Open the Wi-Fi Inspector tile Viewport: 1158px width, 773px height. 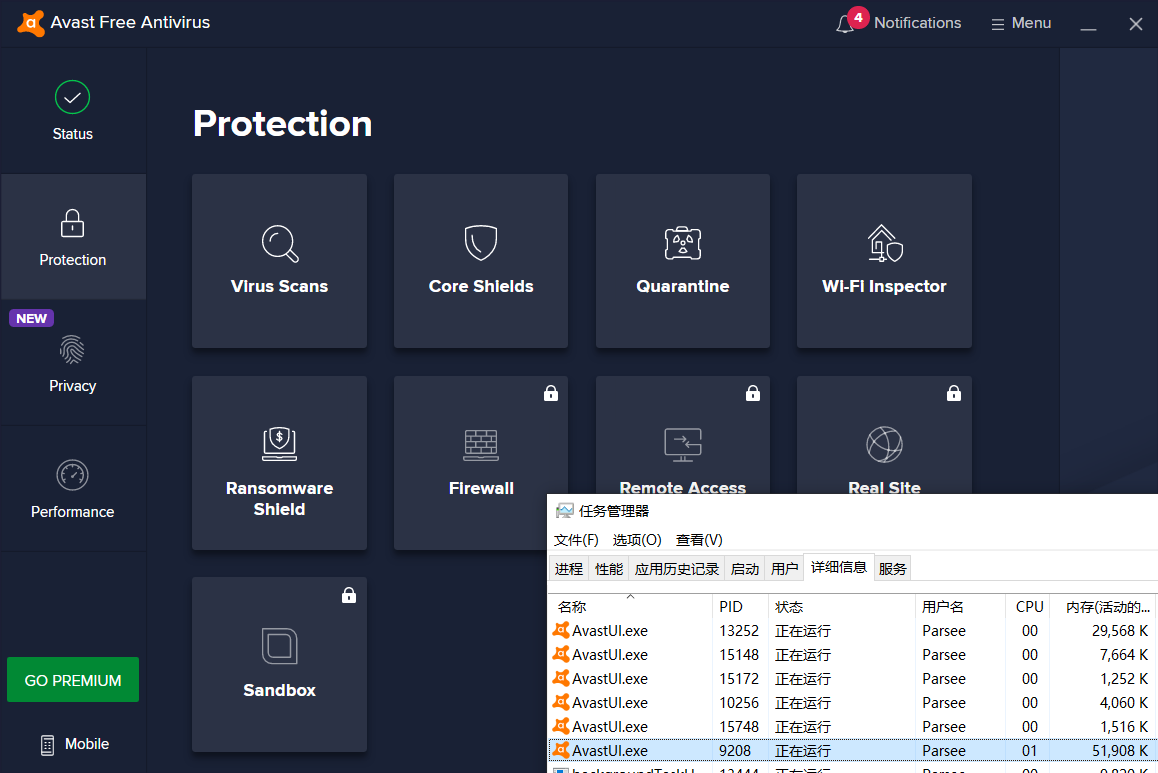point(884,261)
